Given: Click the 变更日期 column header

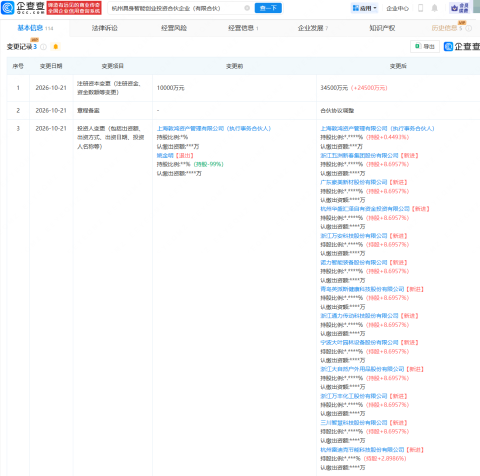Looking at the screenshot, I should pyautogui.click(x=51, y=66).
